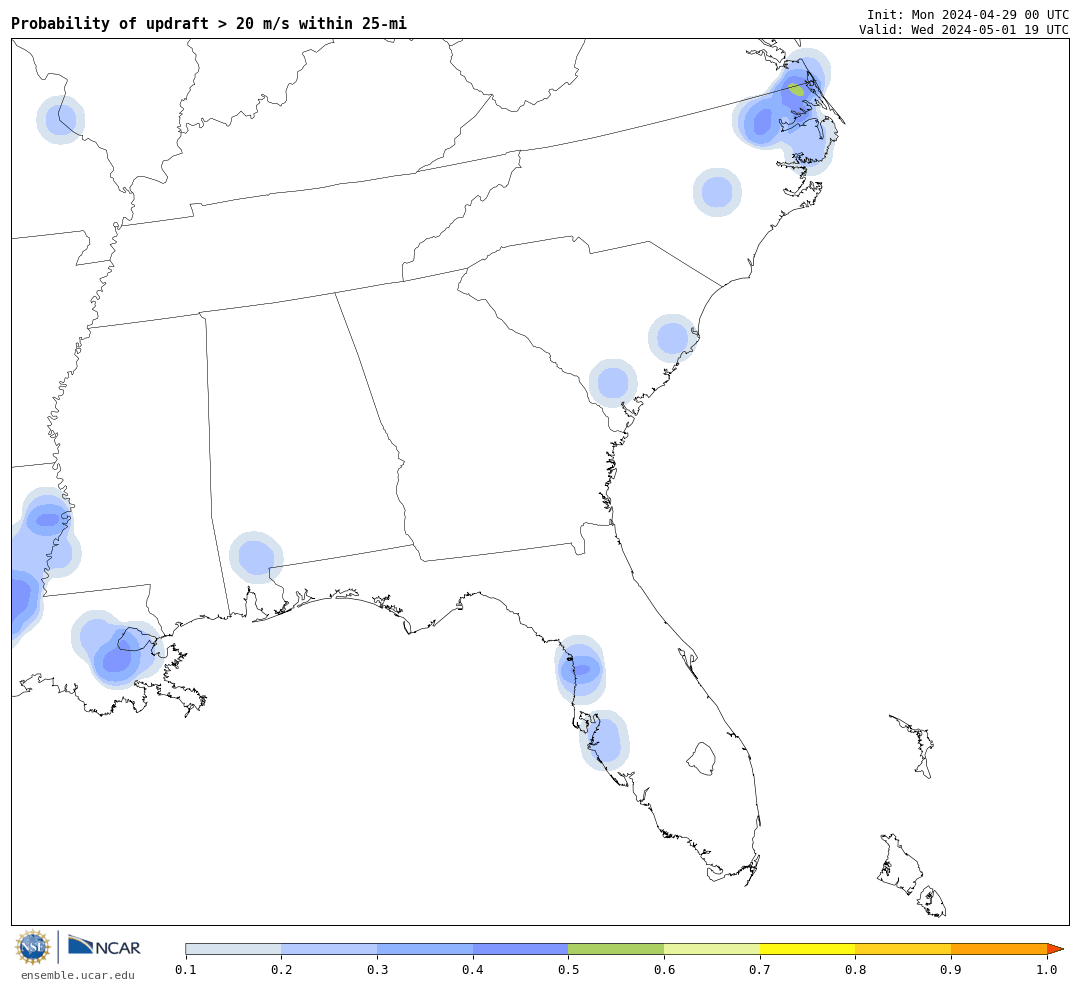Select the 0.1–0.2 pale gray-blue color segment
The height and width of the screenshot is (988, 1080).
click(x=233, y=949)
